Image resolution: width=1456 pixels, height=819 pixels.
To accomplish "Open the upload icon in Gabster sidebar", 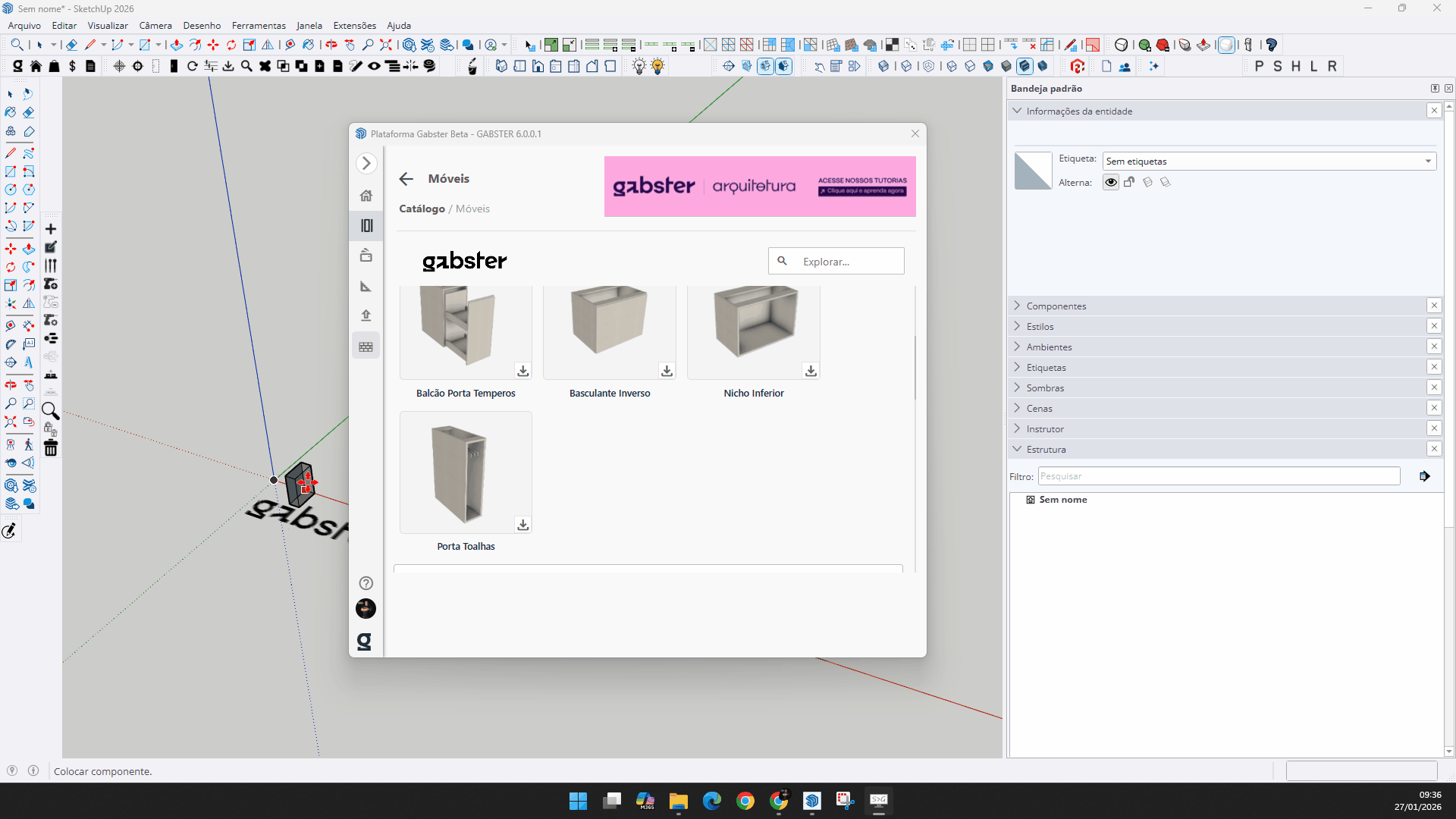I will coord(366,315).
